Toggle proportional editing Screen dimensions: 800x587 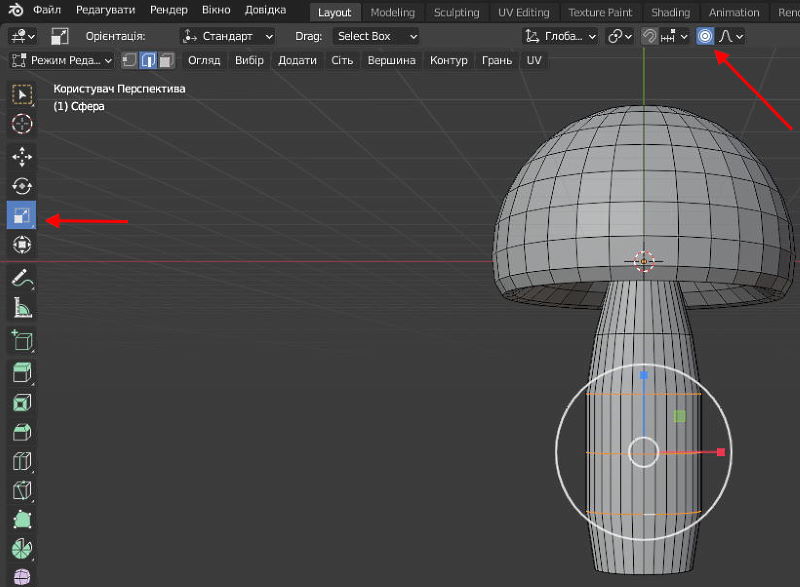point(705,36)
